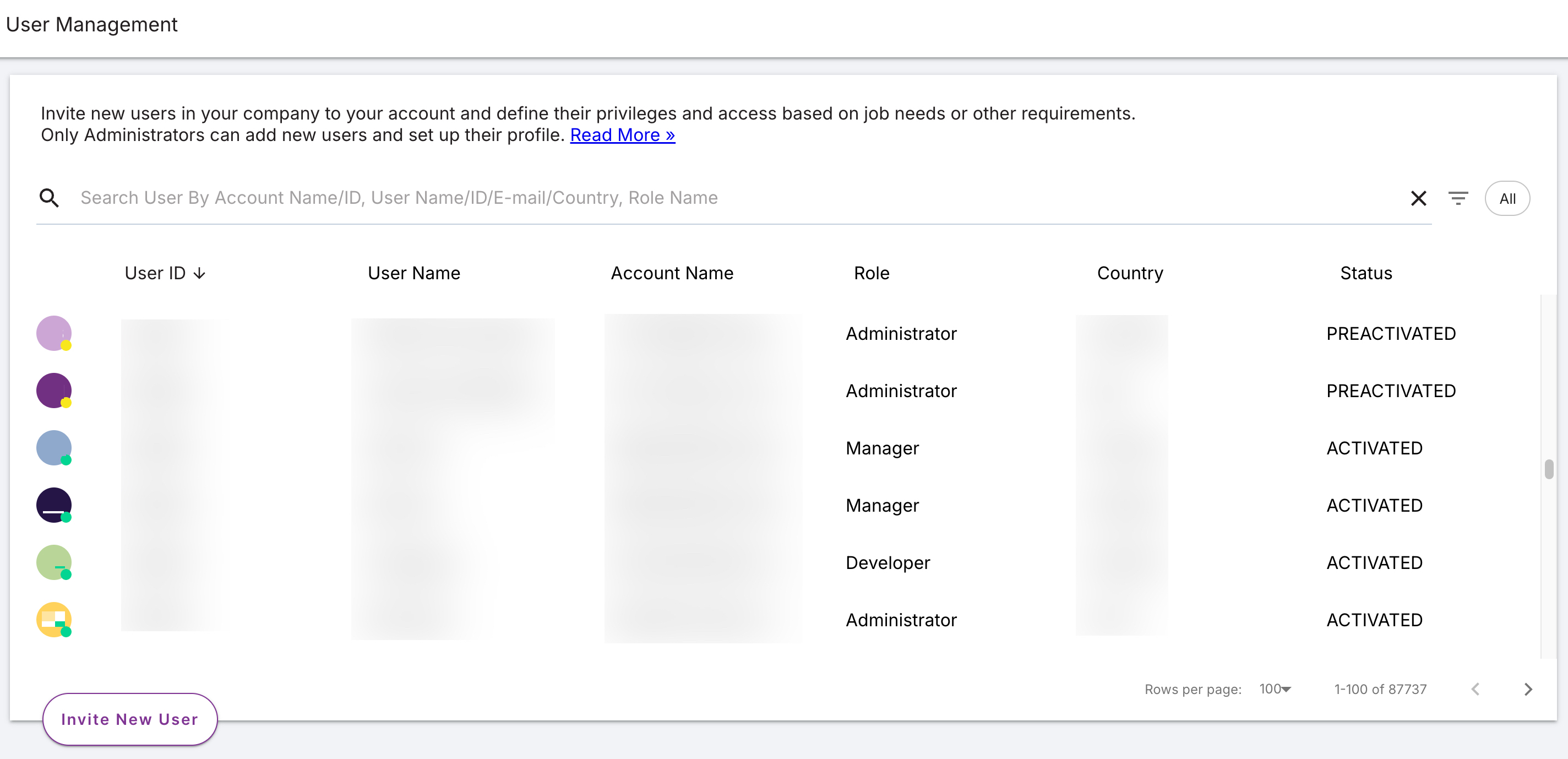Click the light green Developer row avatar
Viewport: 1568px width, 759px height.
point(53,562)
